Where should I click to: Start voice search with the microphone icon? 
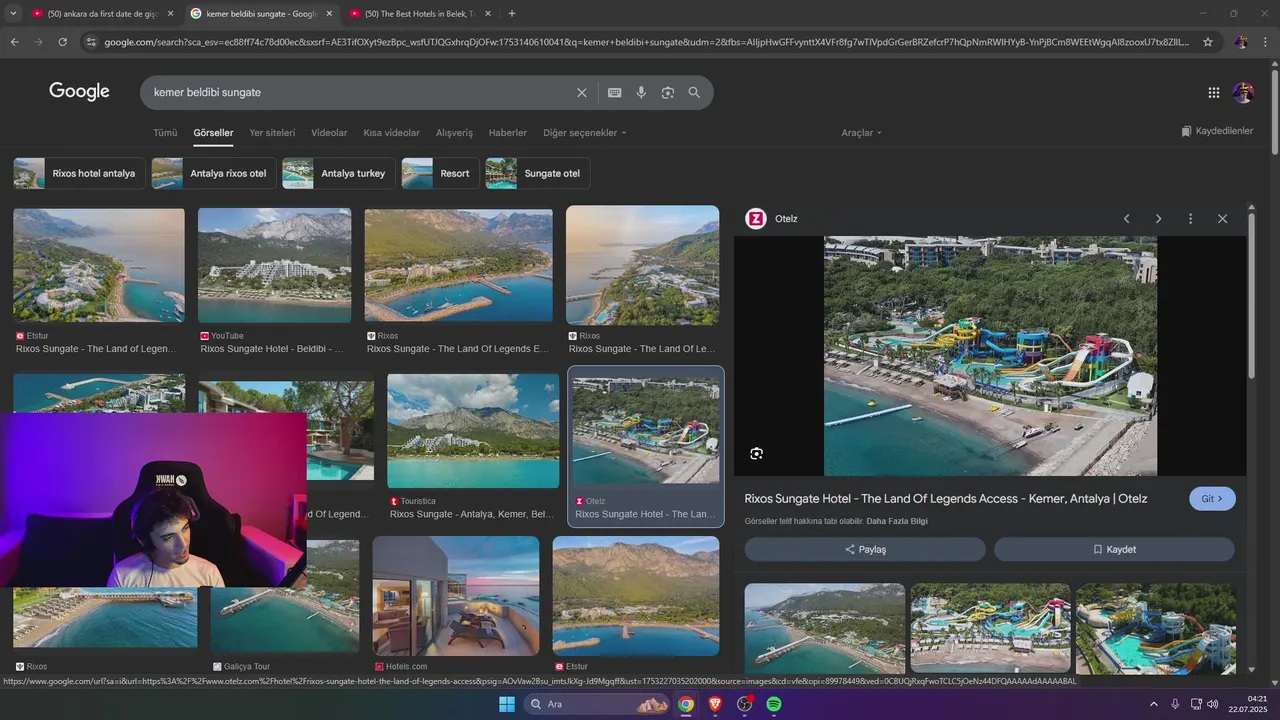[641, 92]
